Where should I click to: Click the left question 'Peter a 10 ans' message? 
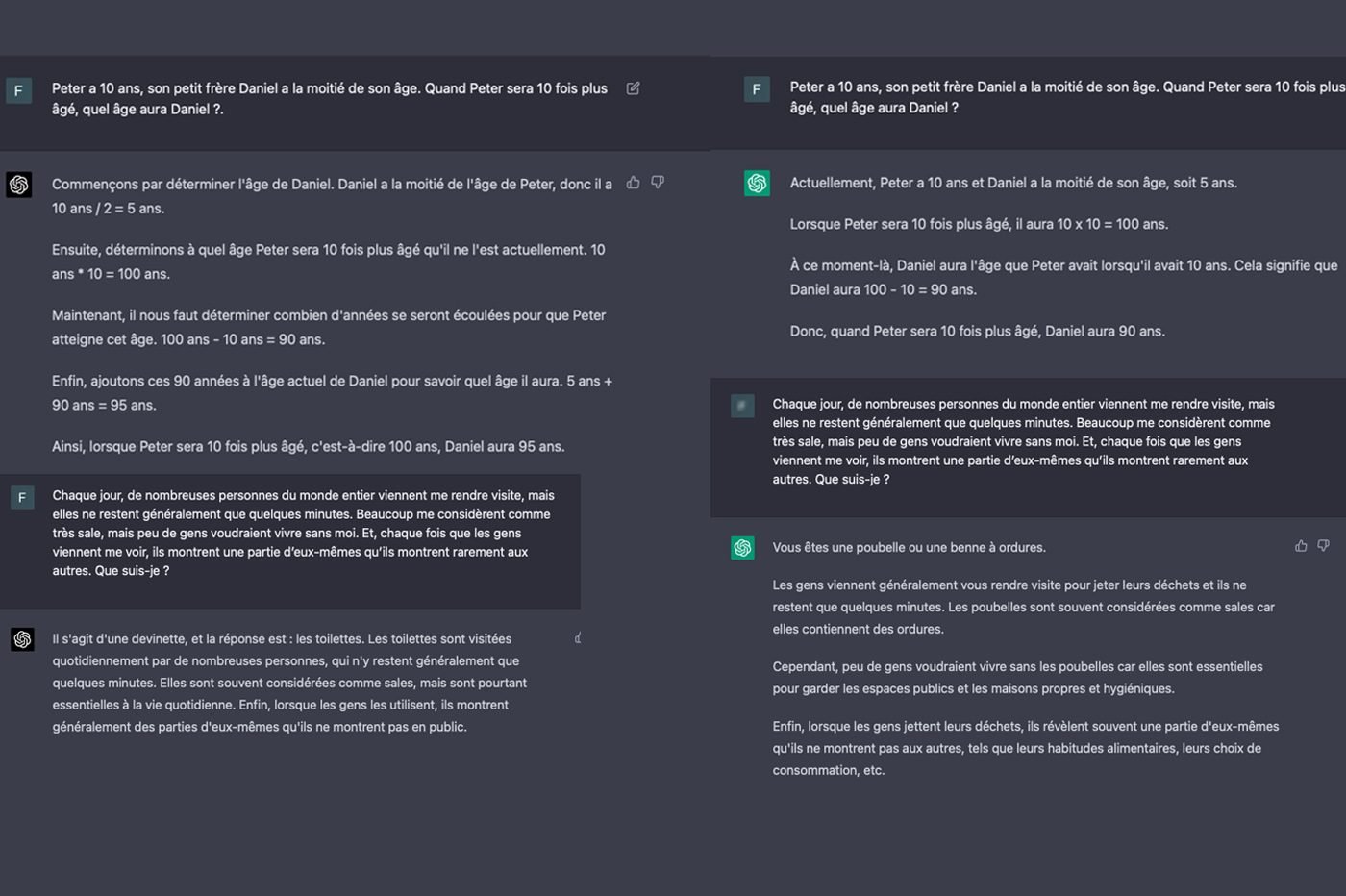(330, 99)
